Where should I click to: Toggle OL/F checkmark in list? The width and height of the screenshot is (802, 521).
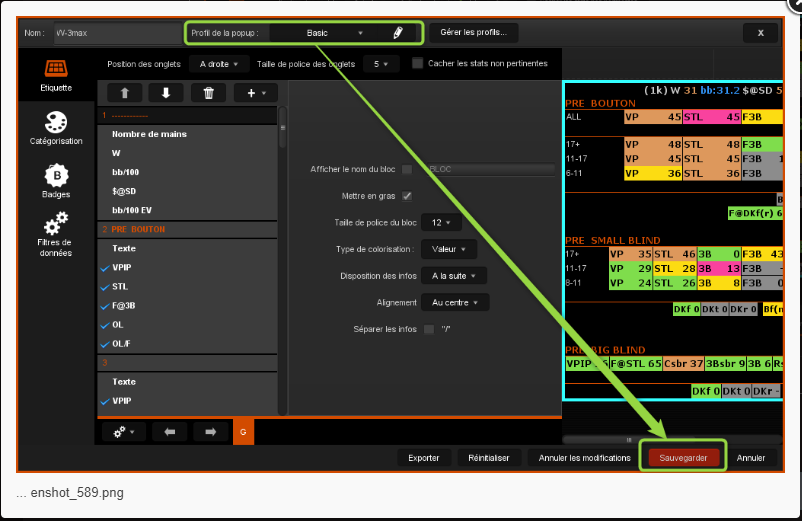105,344
